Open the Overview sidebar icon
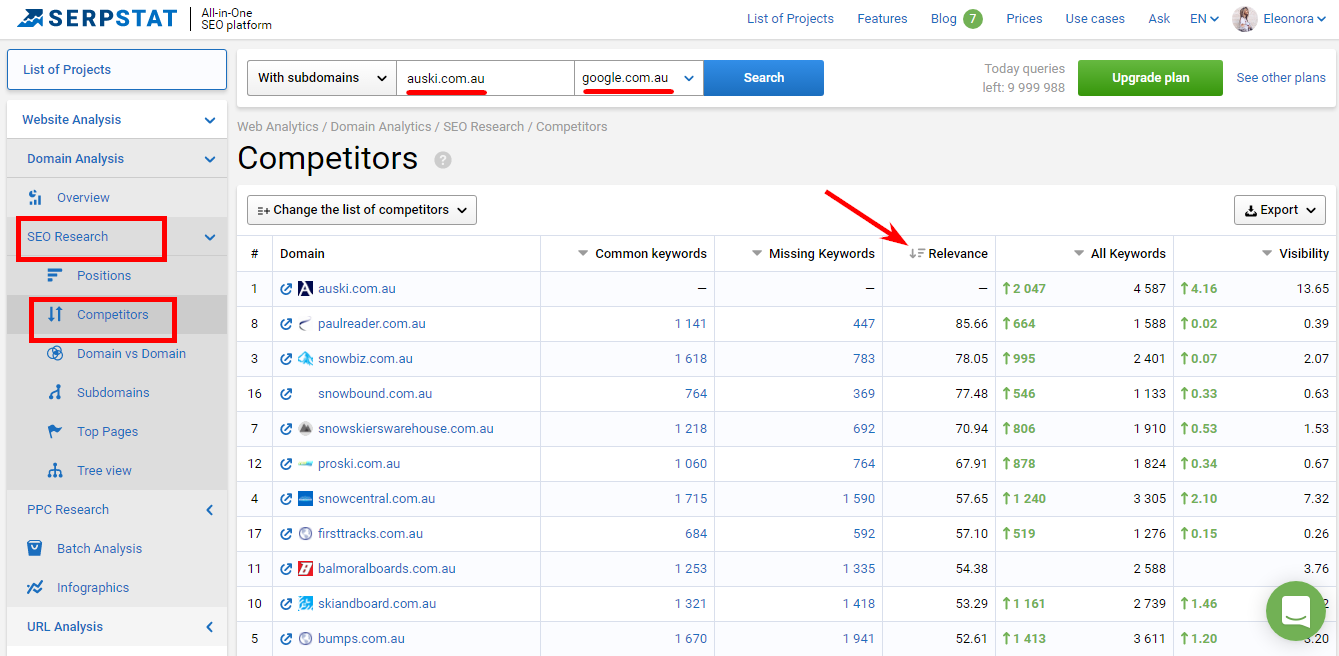Viewport: 1339px width, 656px height. click(35, 198)
